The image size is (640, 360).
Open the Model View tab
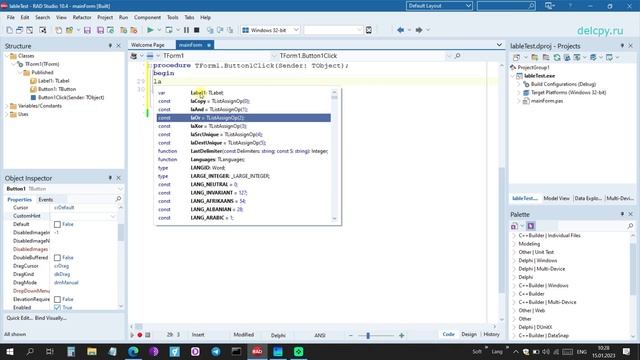click(x=556, y=198)
